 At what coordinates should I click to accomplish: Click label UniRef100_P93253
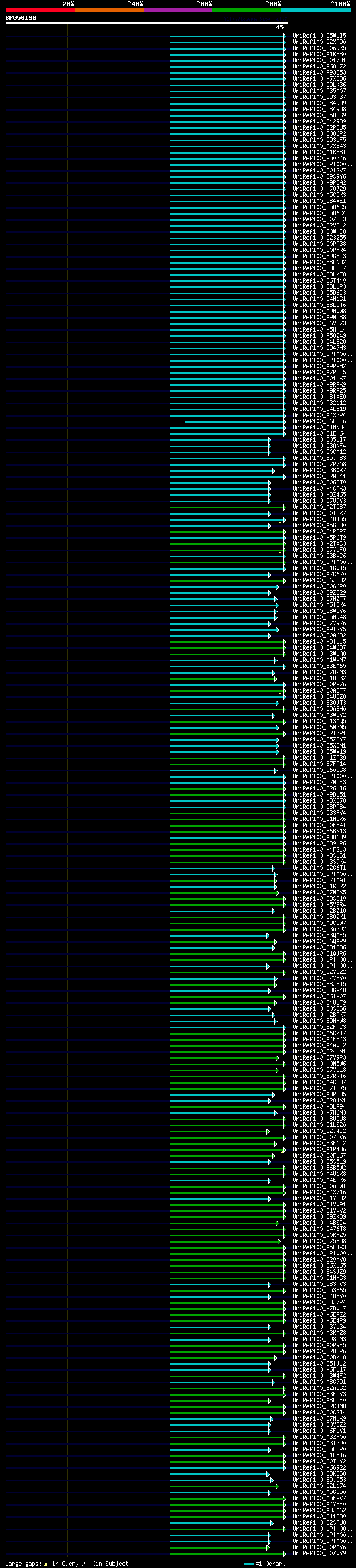pyautogui.click(x=319, y=72)
